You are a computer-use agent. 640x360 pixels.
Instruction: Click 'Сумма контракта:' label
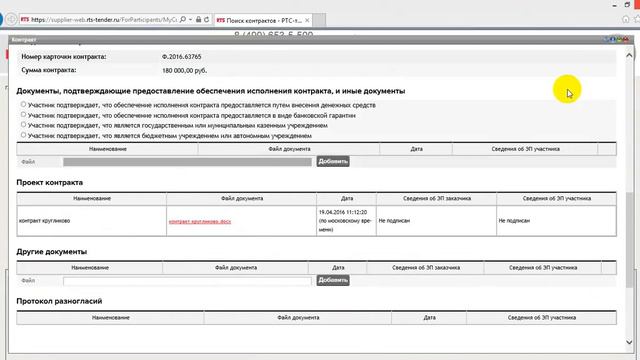pyautogui.click(x=49, y=70)
